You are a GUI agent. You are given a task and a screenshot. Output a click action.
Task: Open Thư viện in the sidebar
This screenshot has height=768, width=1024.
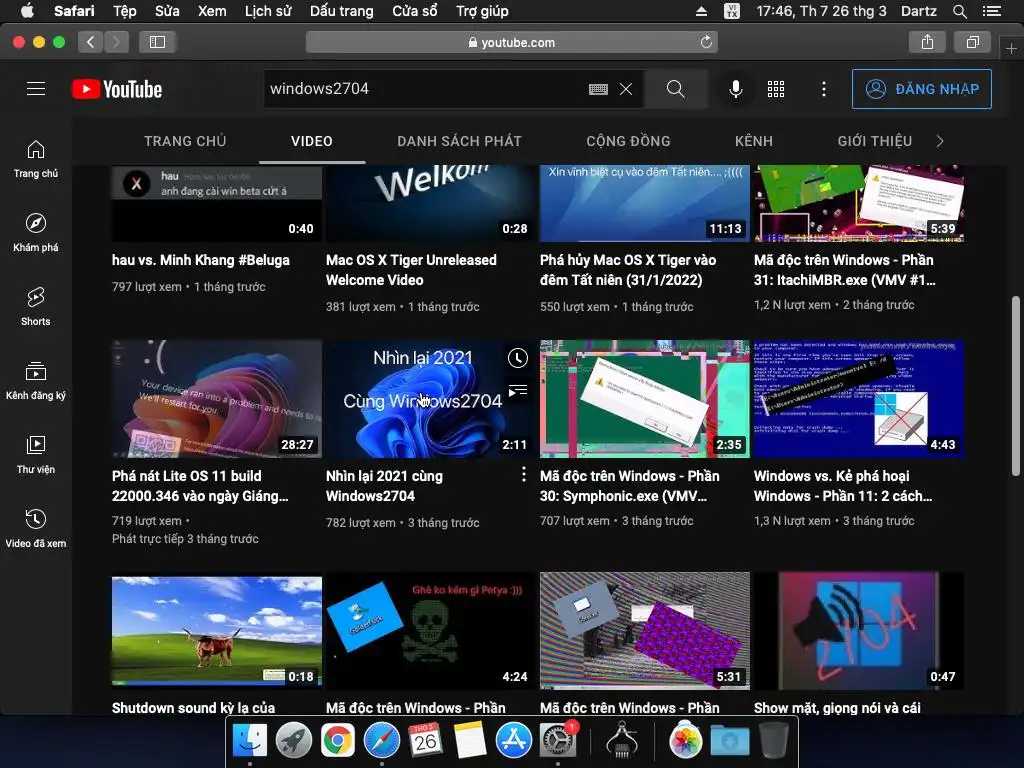pos(36,455)
